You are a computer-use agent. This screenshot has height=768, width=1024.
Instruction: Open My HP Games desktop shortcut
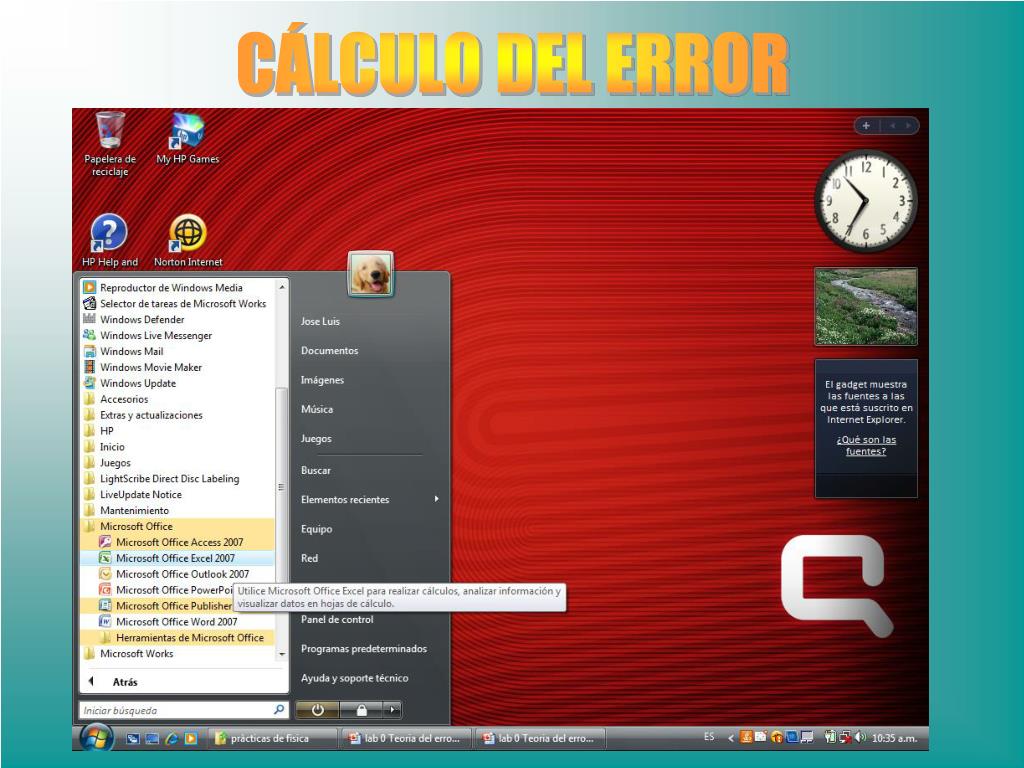[x=187, y=138]
